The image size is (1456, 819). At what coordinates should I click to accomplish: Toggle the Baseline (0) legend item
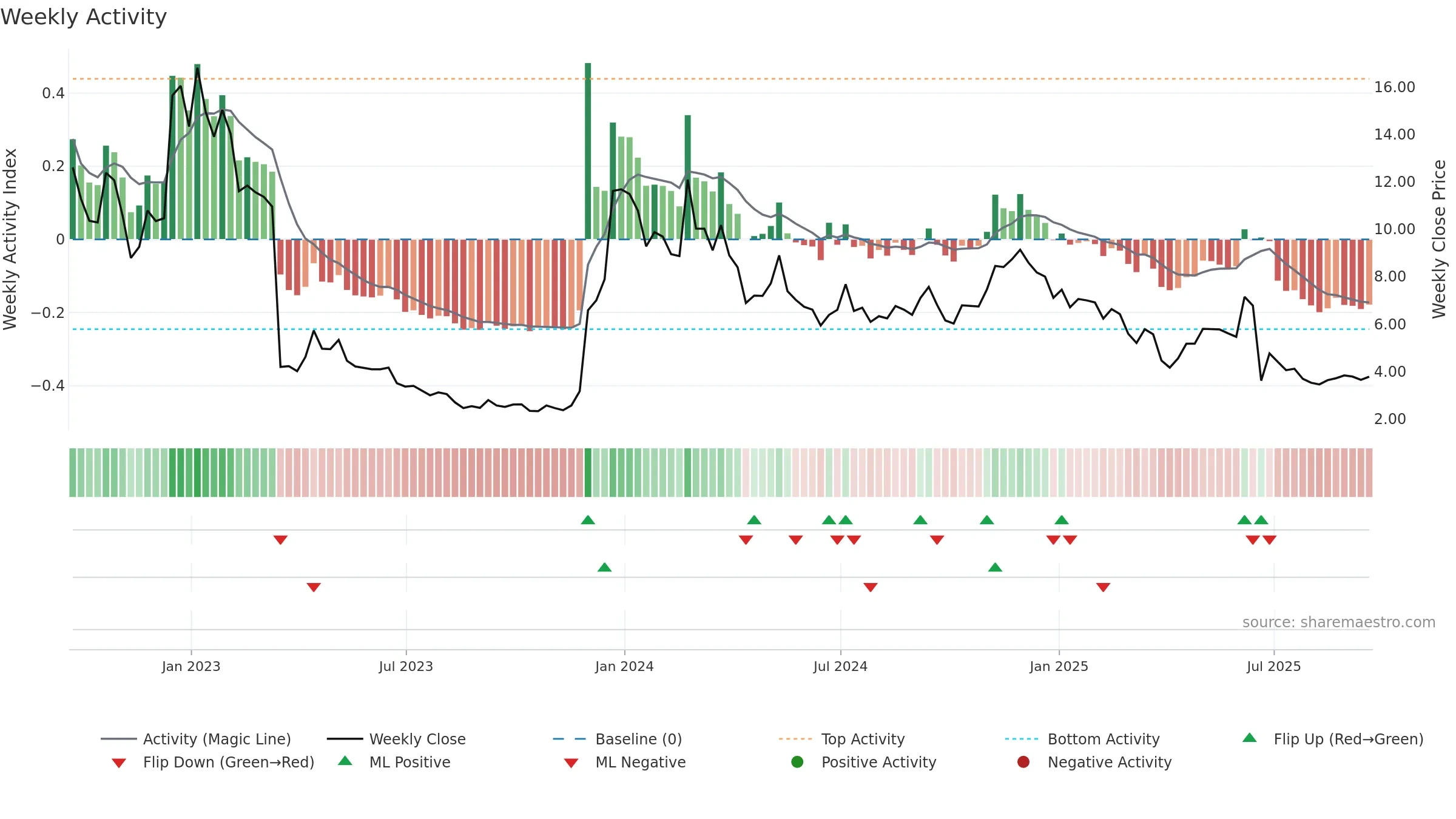point(618,739)
